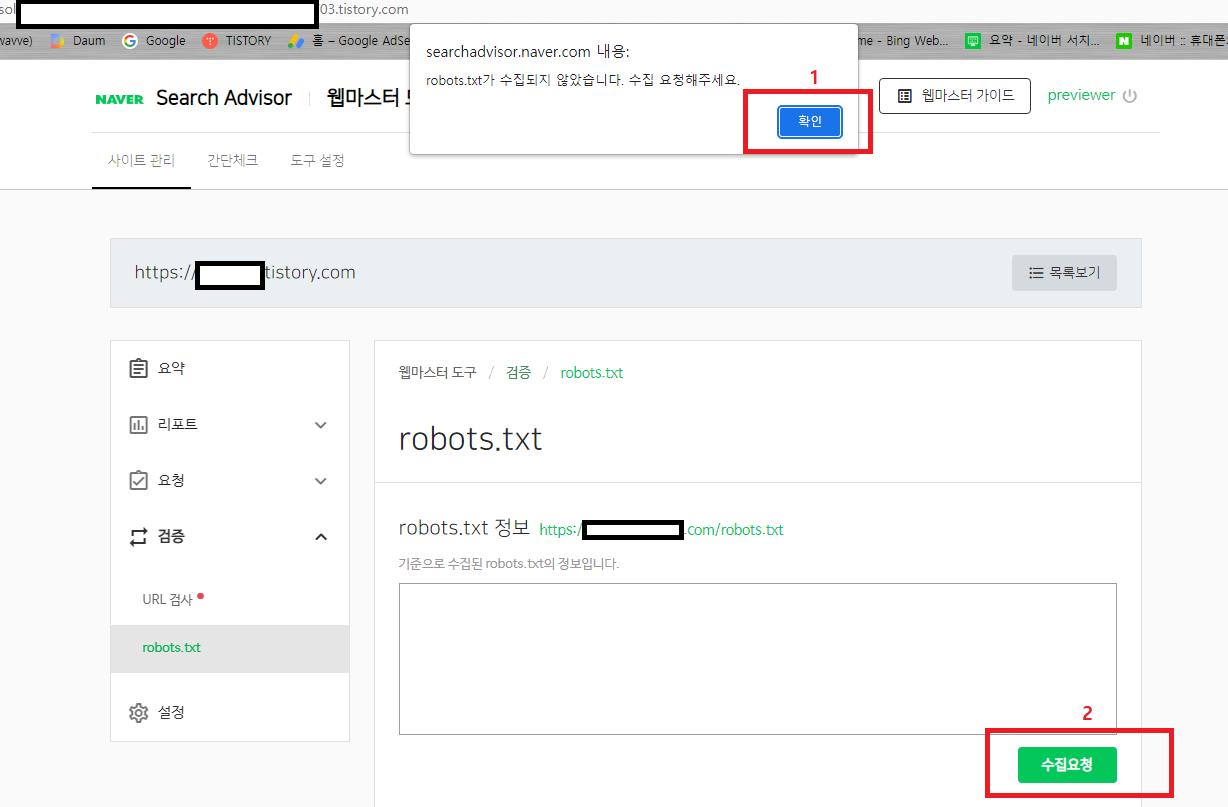Click the 검증 sidebar menu
The image size is (1228, 807).
(x=230, y=536)
